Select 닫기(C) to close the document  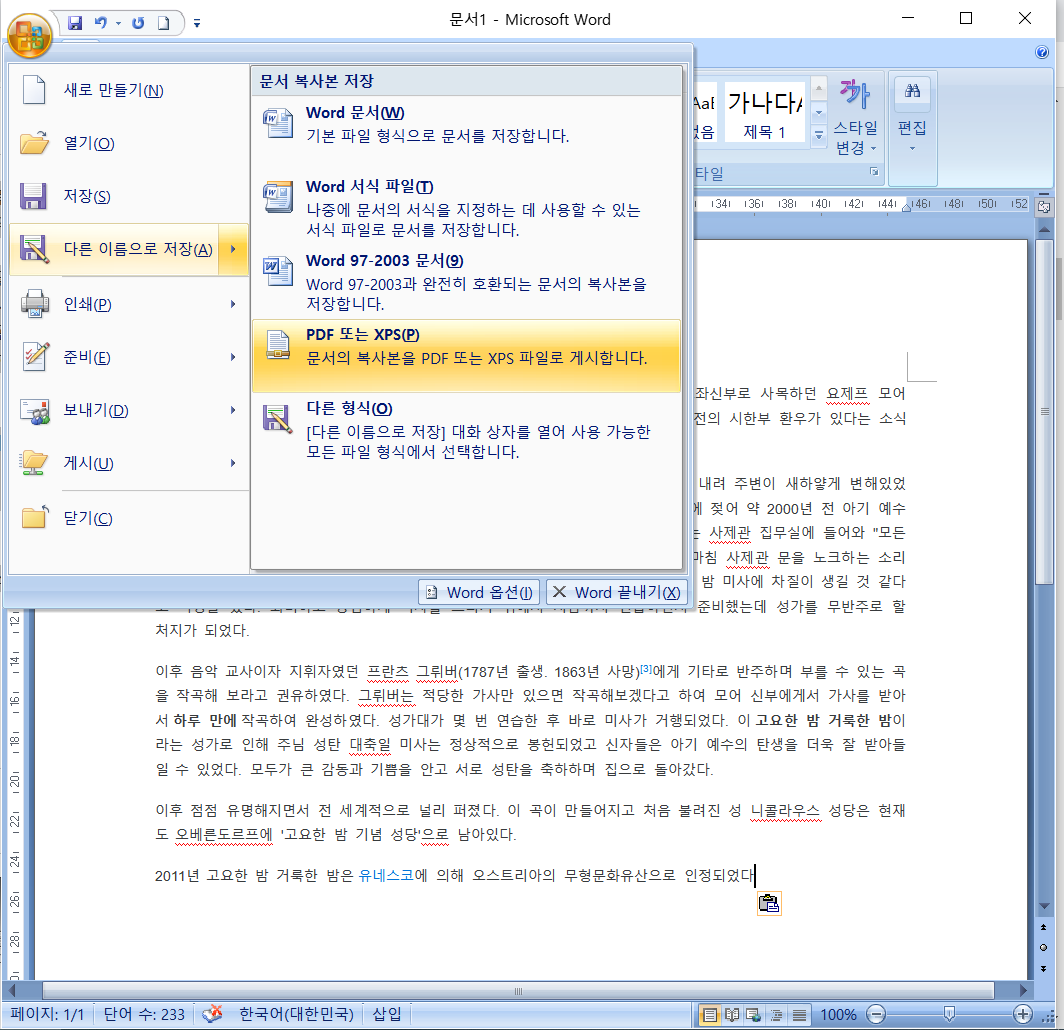129,518
